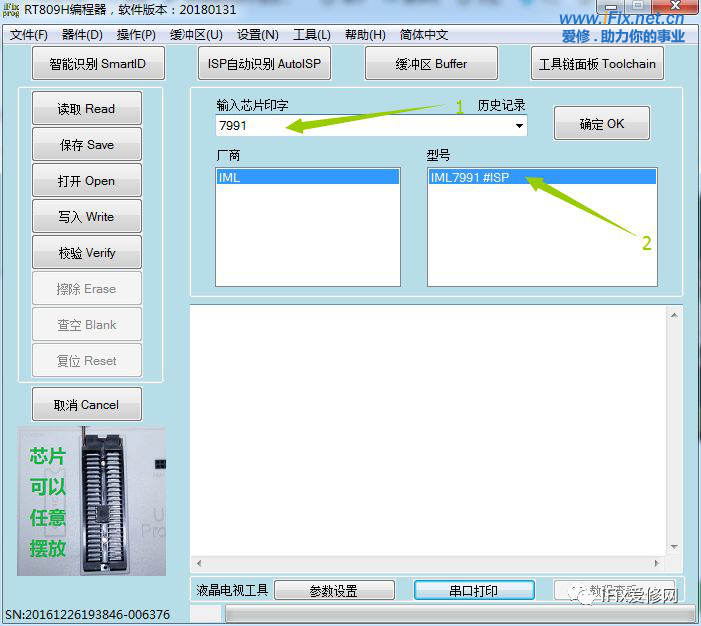Click the www.iFix.net.cn link
The image size is (701, 626).
point(621,18)
